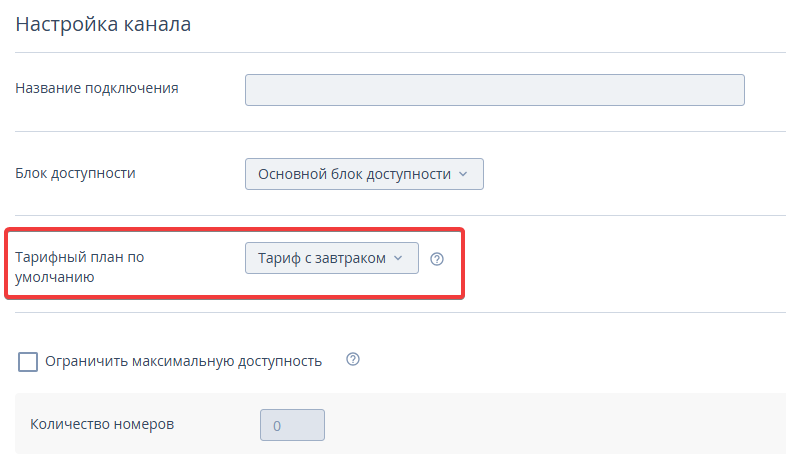
Task: Open the Основной блок доступности dropdown
Action: (364, 174)
